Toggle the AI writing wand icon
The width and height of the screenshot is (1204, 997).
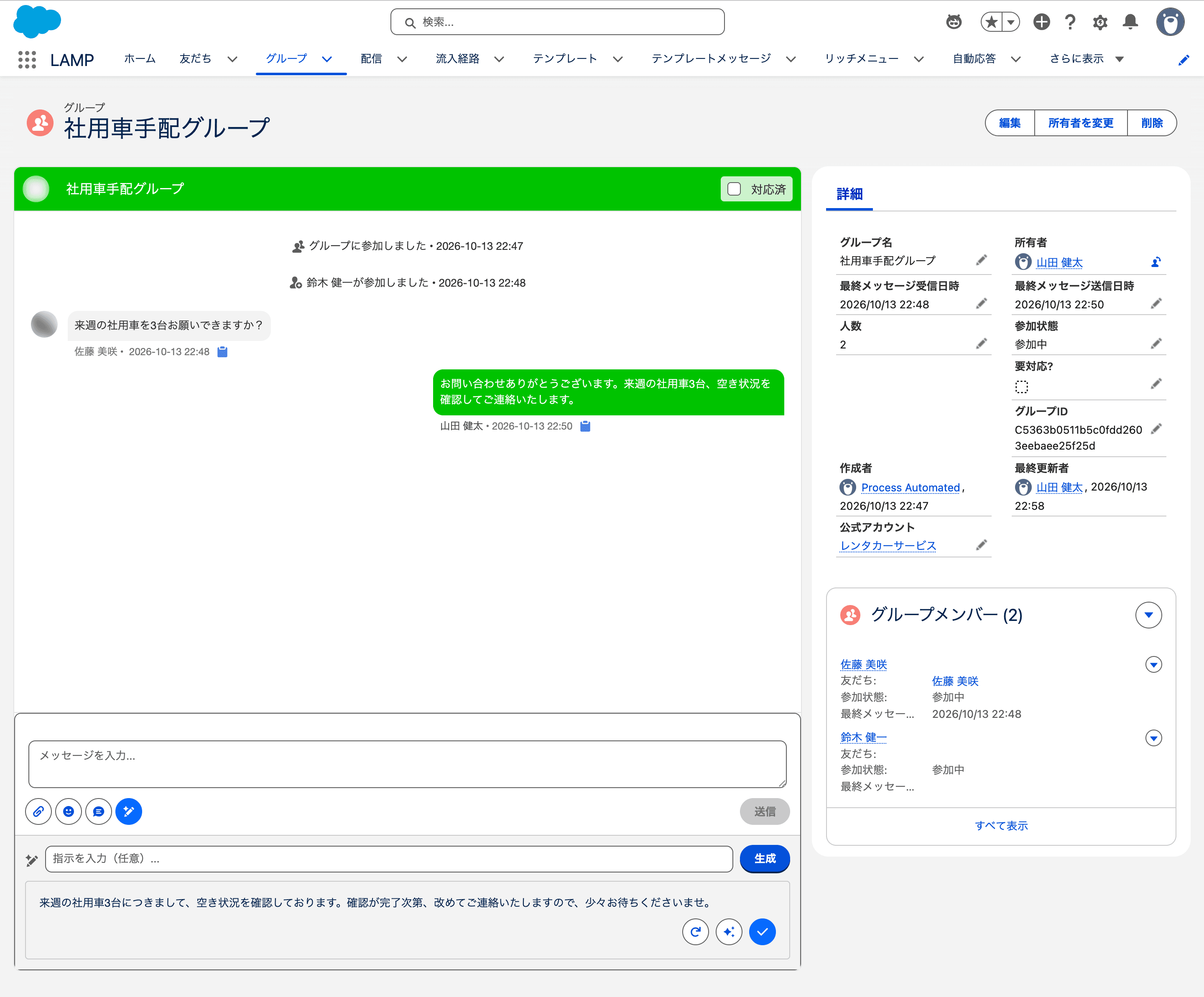point(129,811)
